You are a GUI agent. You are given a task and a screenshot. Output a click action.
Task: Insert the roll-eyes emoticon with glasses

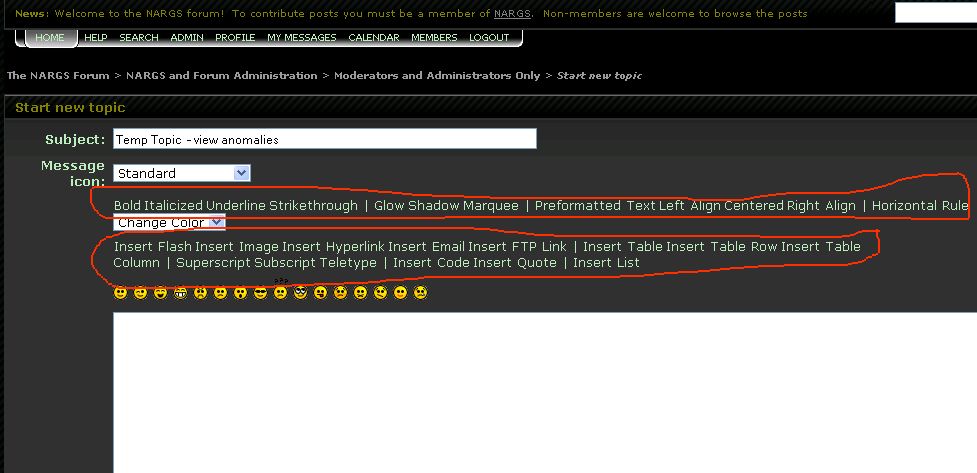[x=300, y=293]
